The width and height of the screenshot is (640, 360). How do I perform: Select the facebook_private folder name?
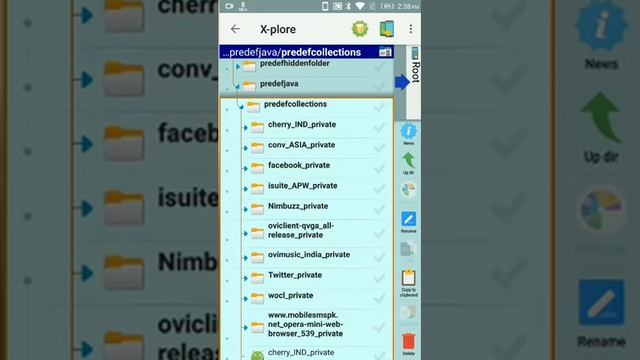pyautogui.click(x=299, y=165)
